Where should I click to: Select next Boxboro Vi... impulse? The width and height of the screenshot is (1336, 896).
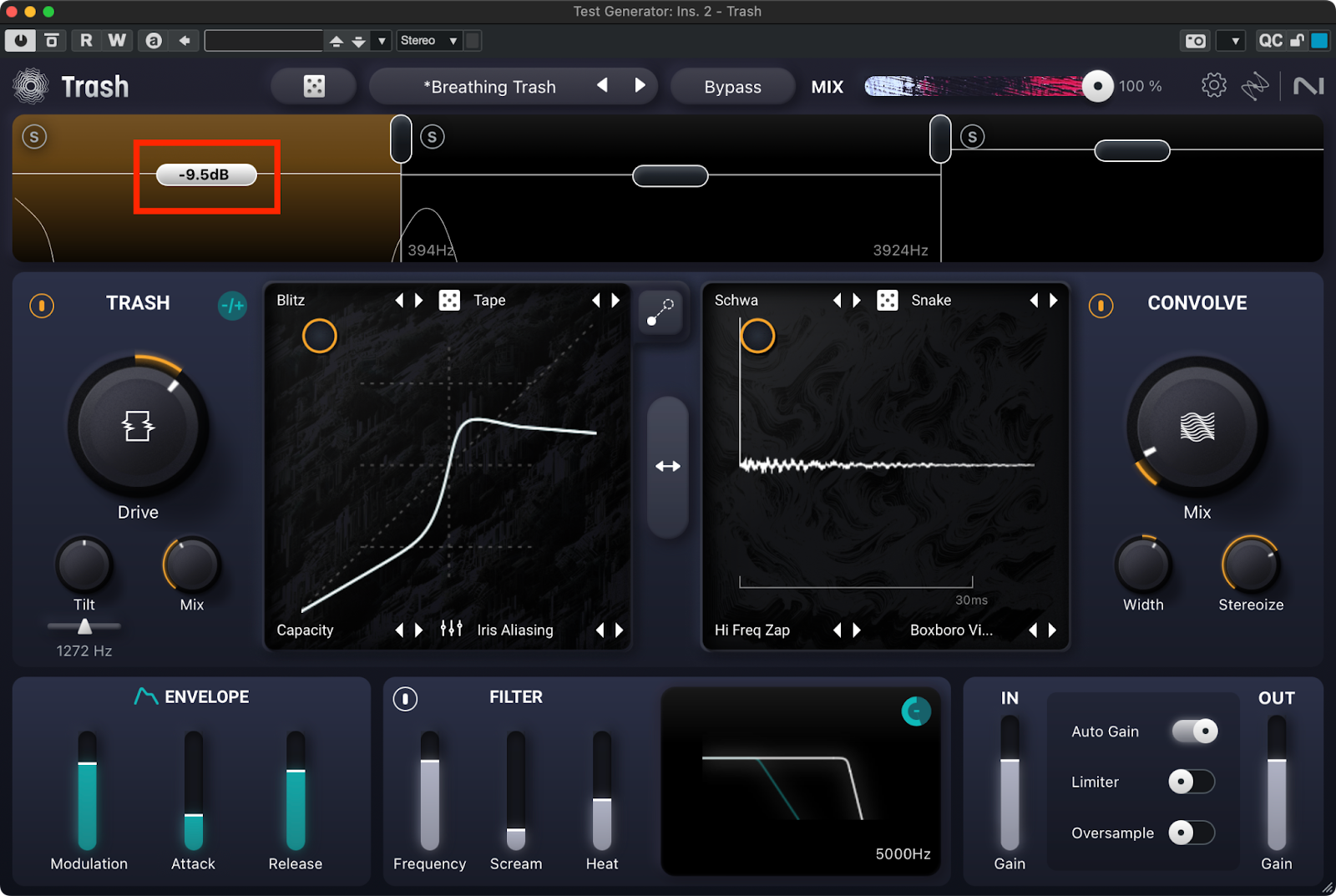pyautogui.click(x=1052, y=630)
